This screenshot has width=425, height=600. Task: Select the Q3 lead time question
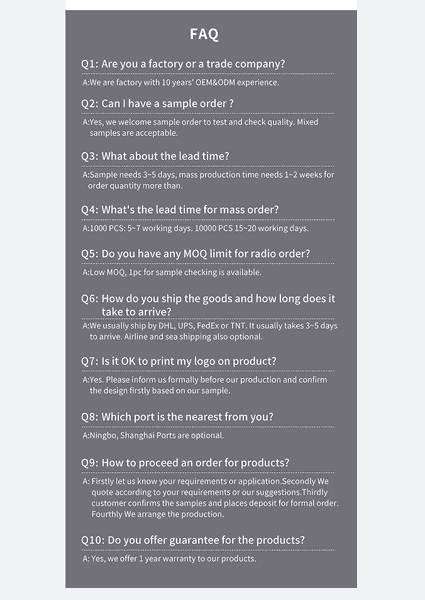(155, 156)
